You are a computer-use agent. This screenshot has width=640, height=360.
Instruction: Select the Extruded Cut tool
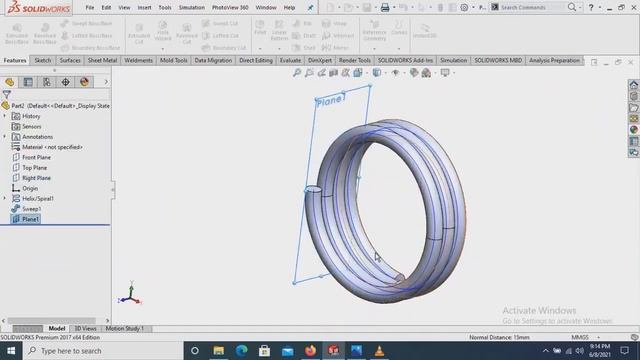pyautogui.click(x=139, y=33)
